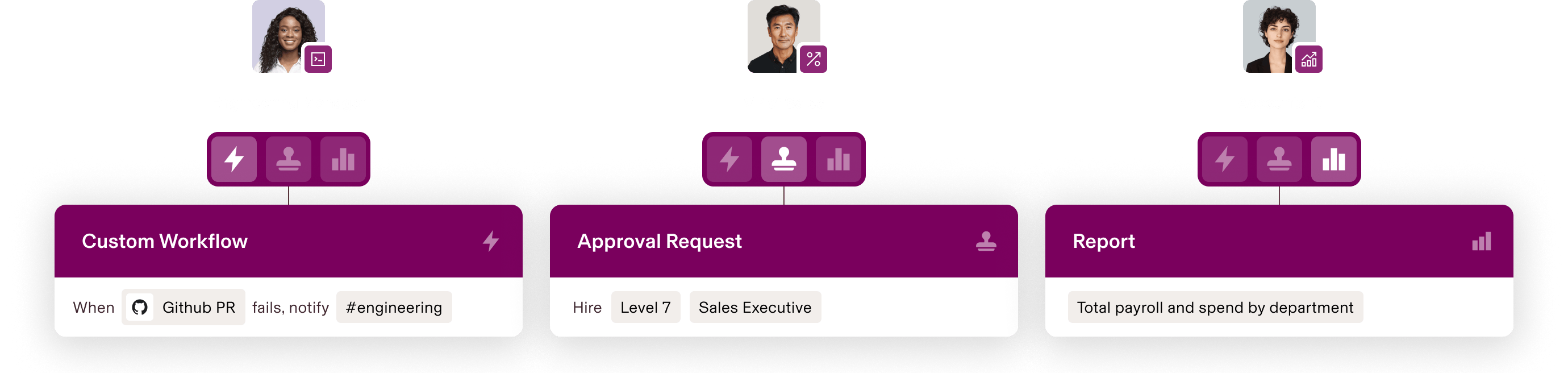Click the stamp icon in first toolbar
Viewport: 1568px width, 373px height.
(x=289, y=159)
